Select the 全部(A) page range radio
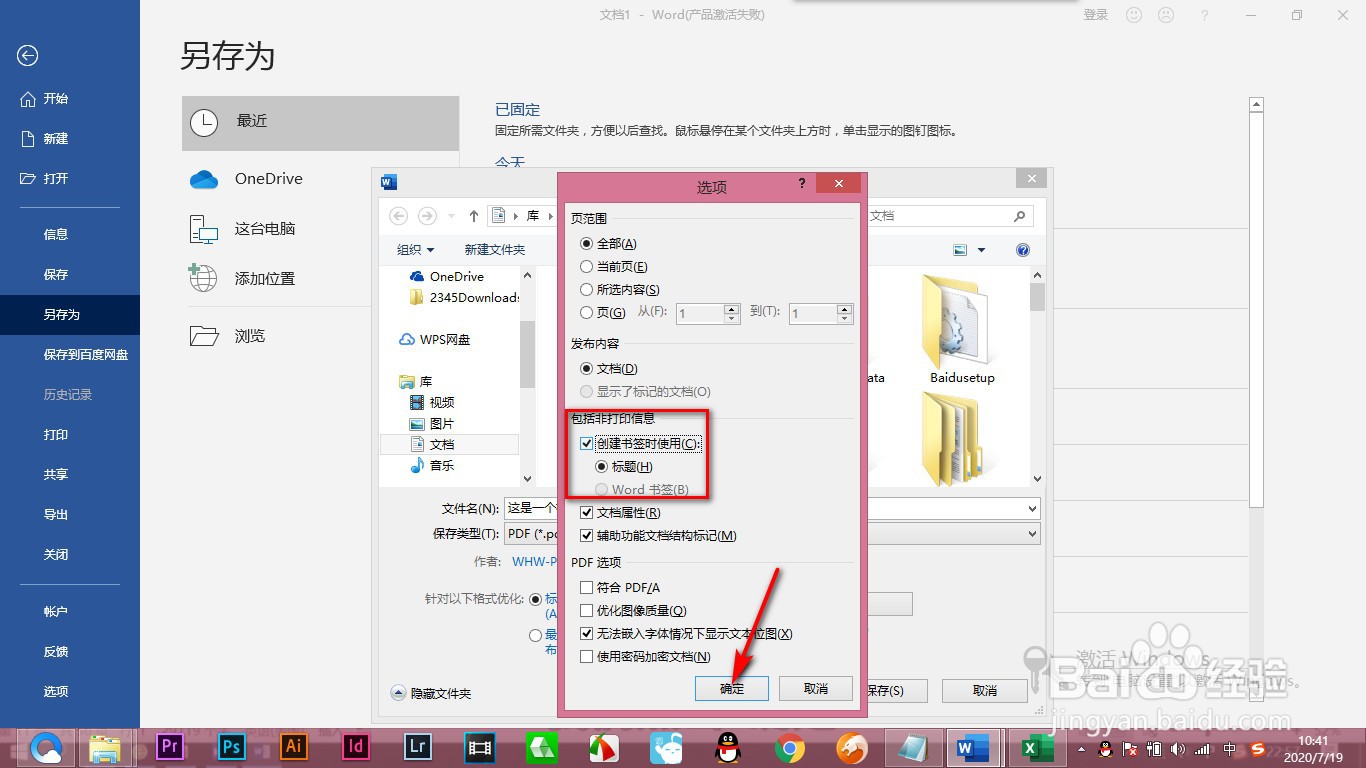 click(x=586, y=243)
